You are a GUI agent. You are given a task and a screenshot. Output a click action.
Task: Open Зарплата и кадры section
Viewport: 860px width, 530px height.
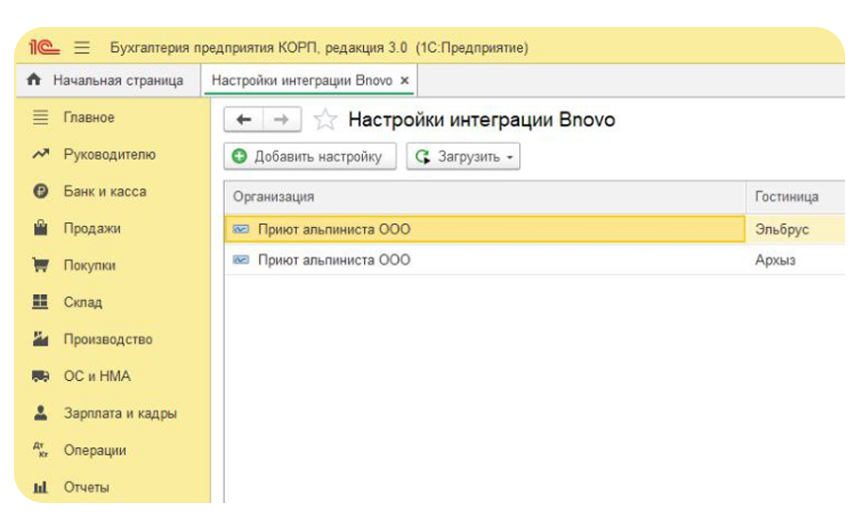[x=120, y=413]
